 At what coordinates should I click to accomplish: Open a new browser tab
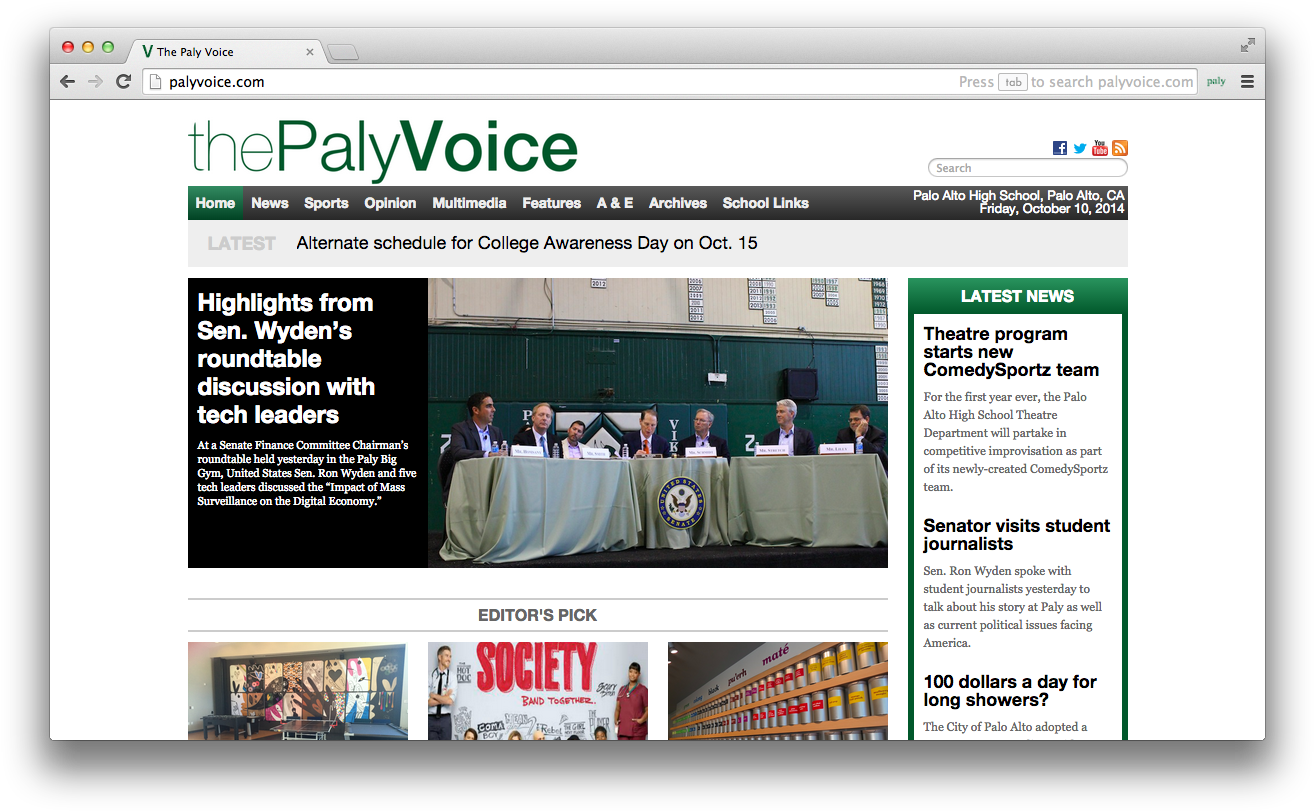pyautogui.click(x=343, y=49)
